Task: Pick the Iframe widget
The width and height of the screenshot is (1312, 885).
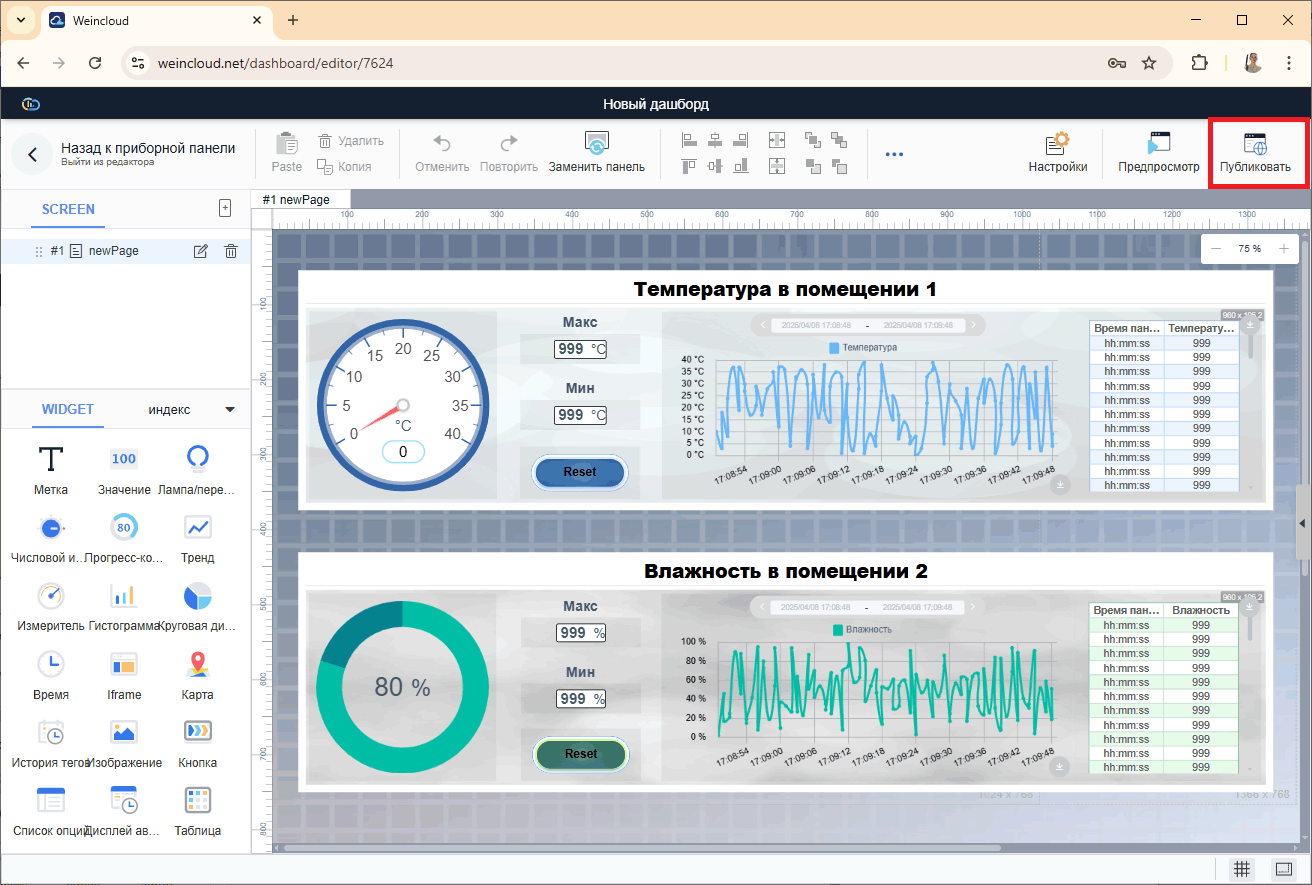Action: [x=124, y=664]
